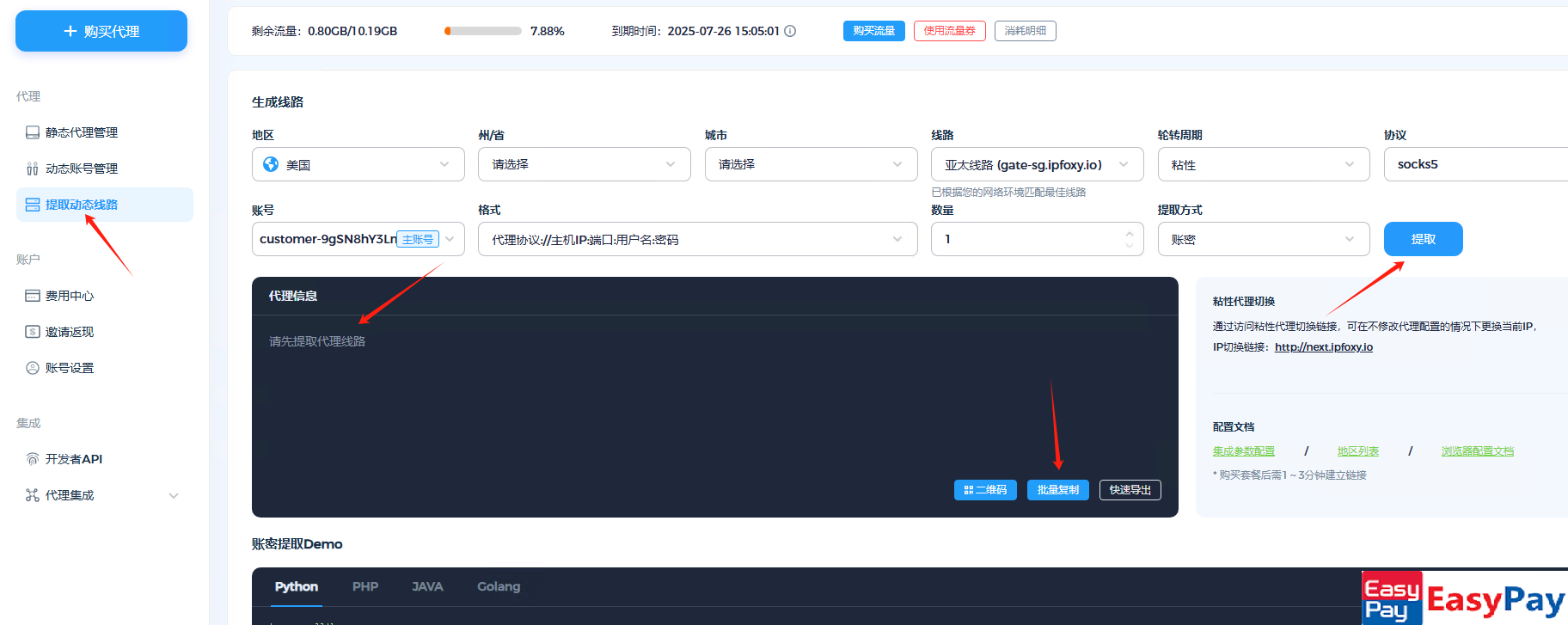Open the 地区 dropdown showing 美国
The image size is (1568, 625).
coord(358,164)
